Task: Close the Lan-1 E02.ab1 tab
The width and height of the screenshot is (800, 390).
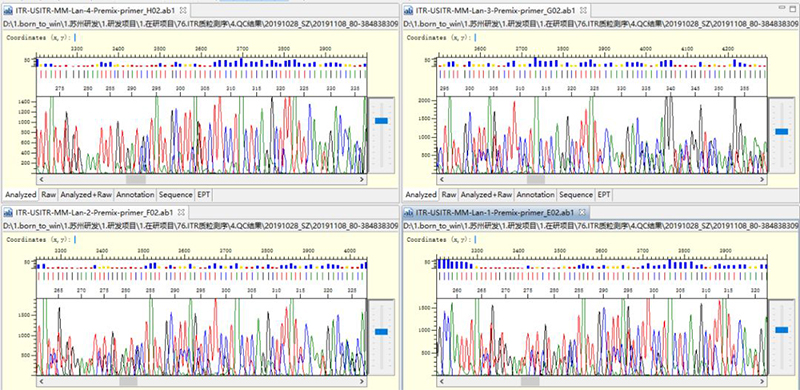Action: pyautogui.click(x=582, y=212)
